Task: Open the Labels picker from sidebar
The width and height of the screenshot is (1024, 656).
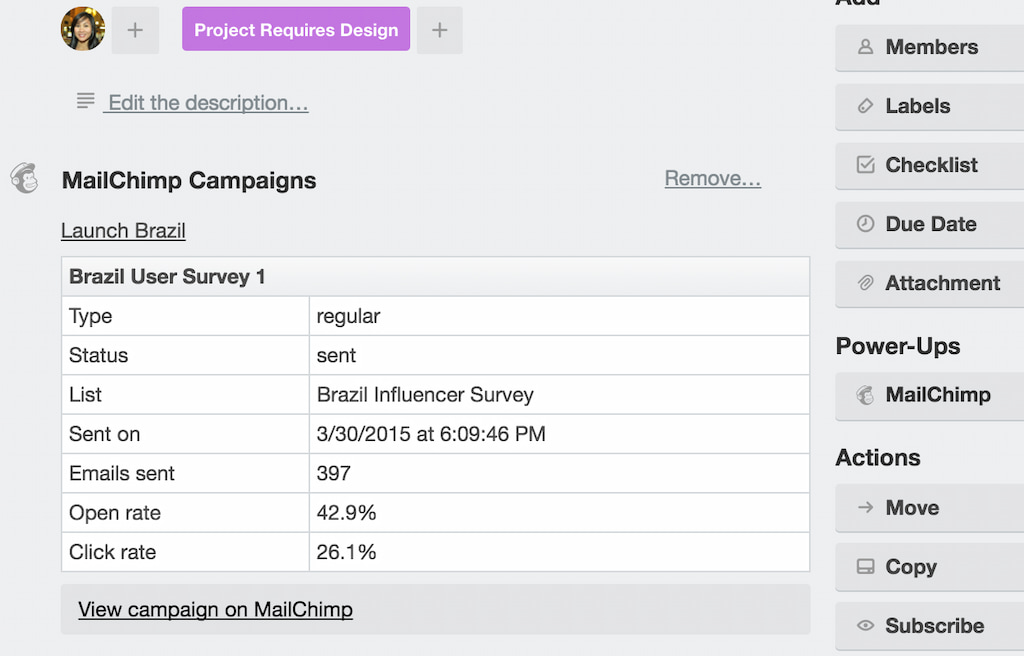Action: pos(929,106)
